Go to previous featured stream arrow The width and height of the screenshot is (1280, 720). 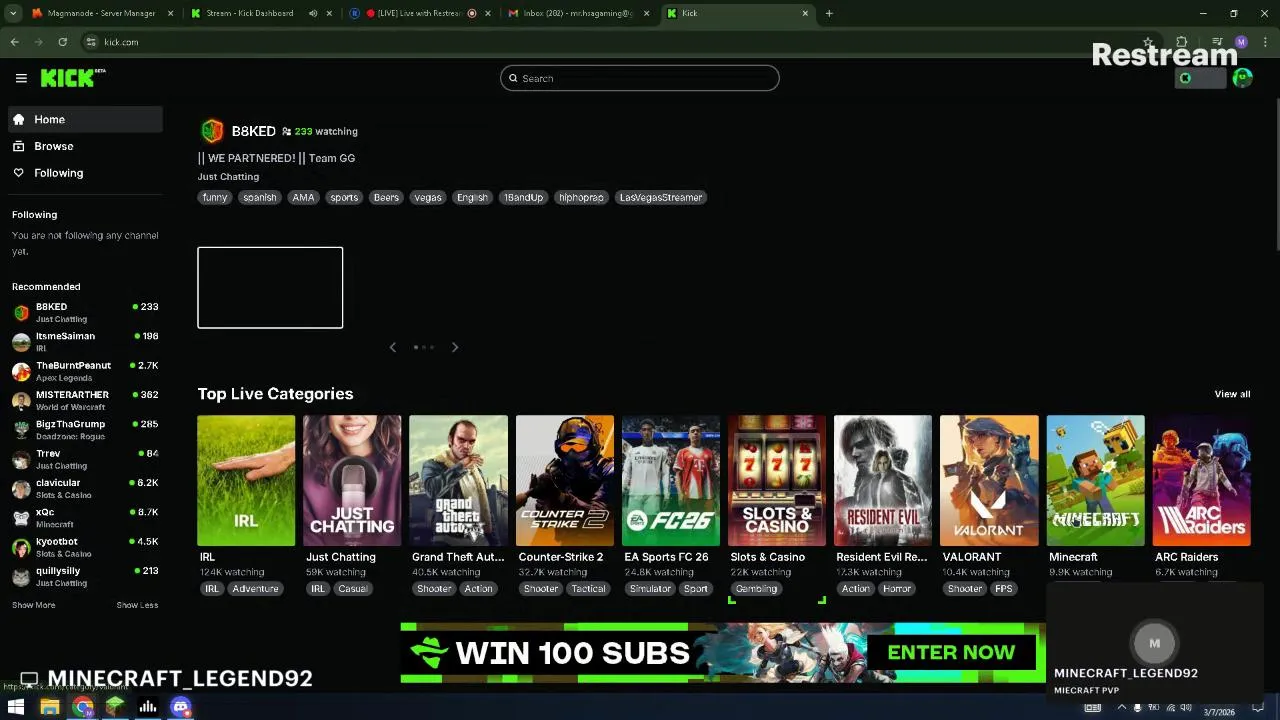pyautogui.click(x=392, y=347)
